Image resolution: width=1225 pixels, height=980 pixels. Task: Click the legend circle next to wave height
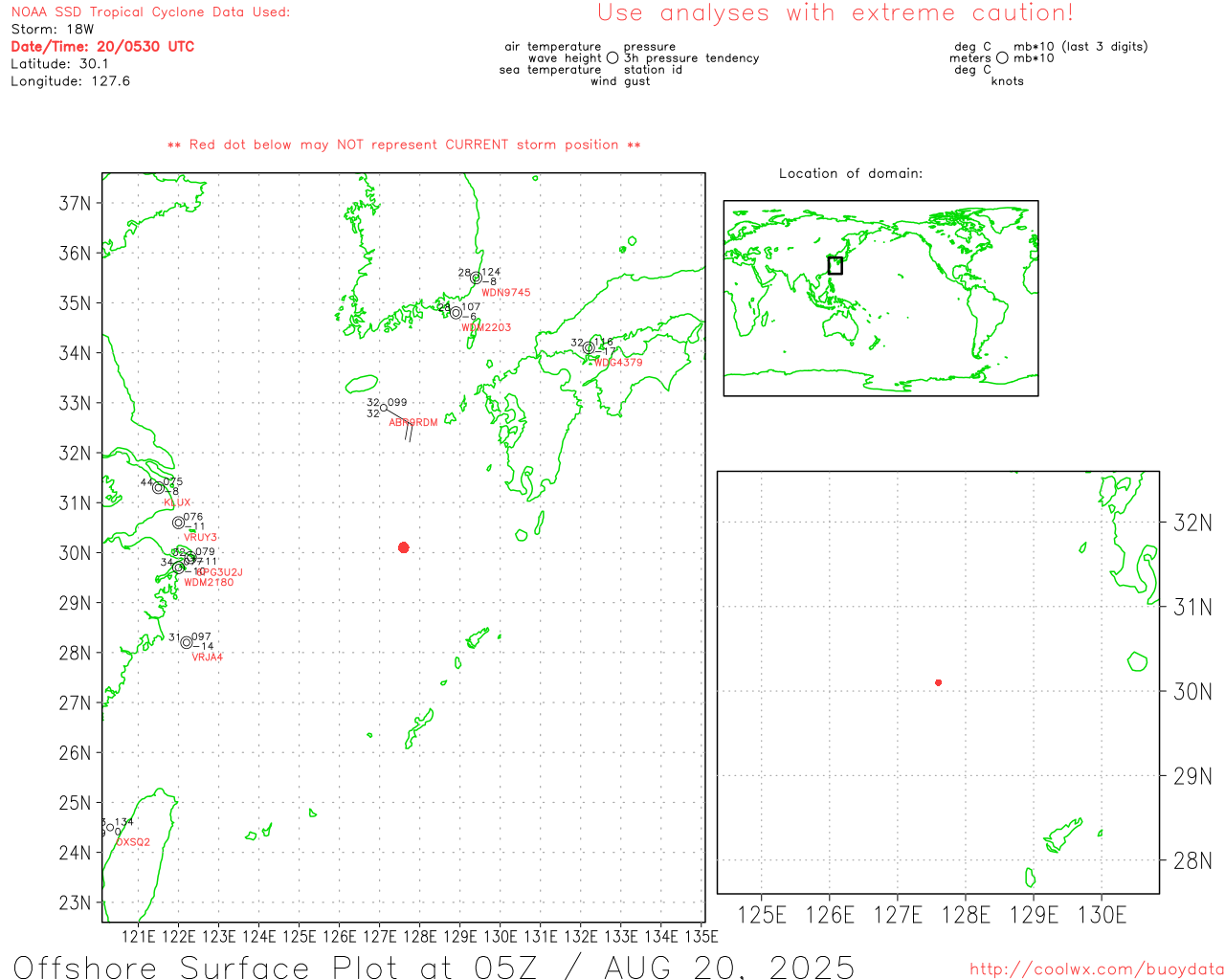[x=612, y=57]
